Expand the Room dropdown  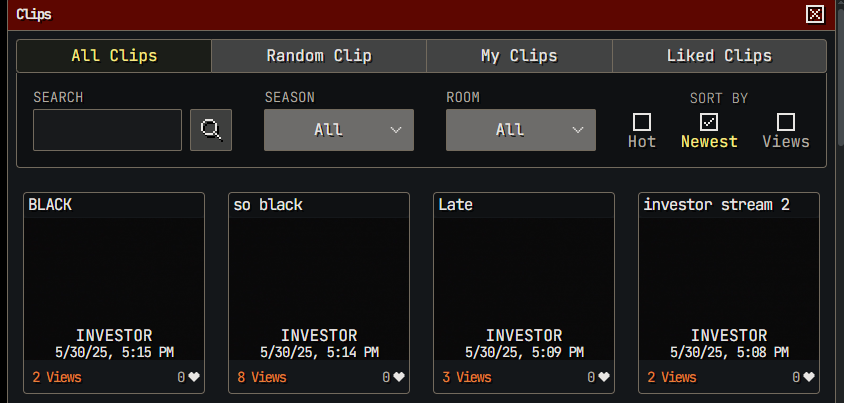[521, 130]
